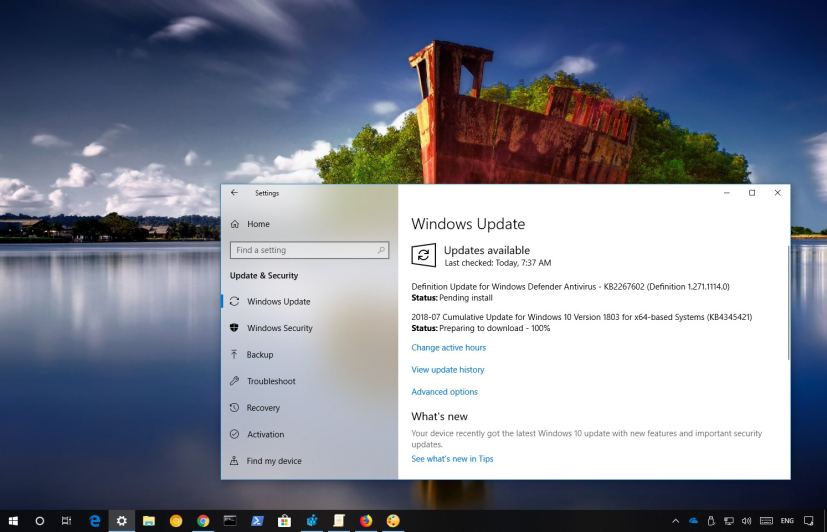Screen dimensions: 827x532
Task: Click the Updates available refresh icon
Action: point(424,256)
